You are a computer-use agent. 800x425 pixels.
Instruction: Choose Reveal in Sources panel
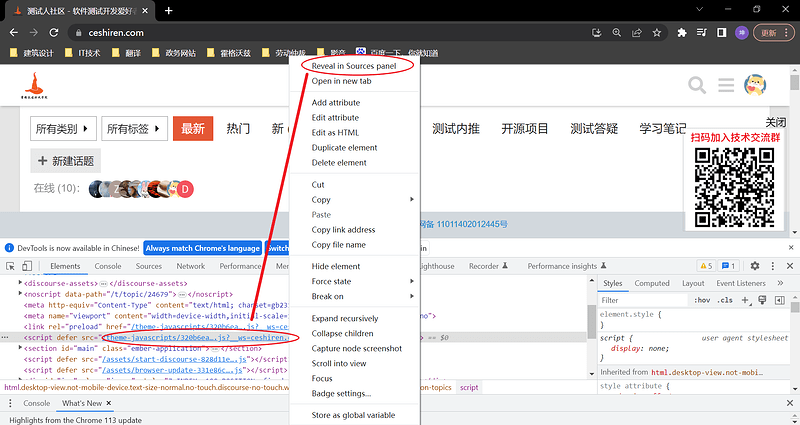point(355,66)
